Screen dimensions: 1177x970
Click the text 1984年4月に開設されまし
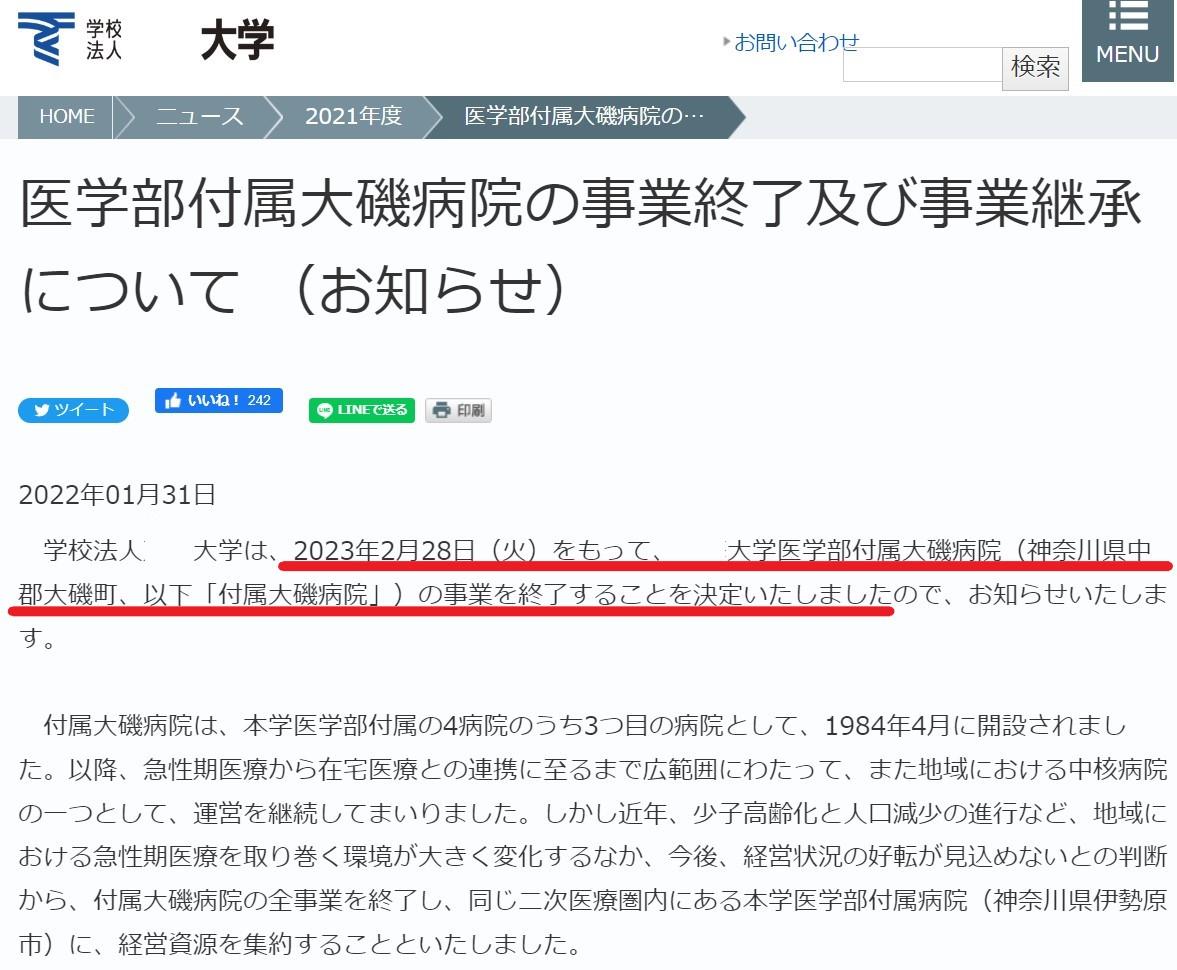pyautogui.click(x=976, y=725)
